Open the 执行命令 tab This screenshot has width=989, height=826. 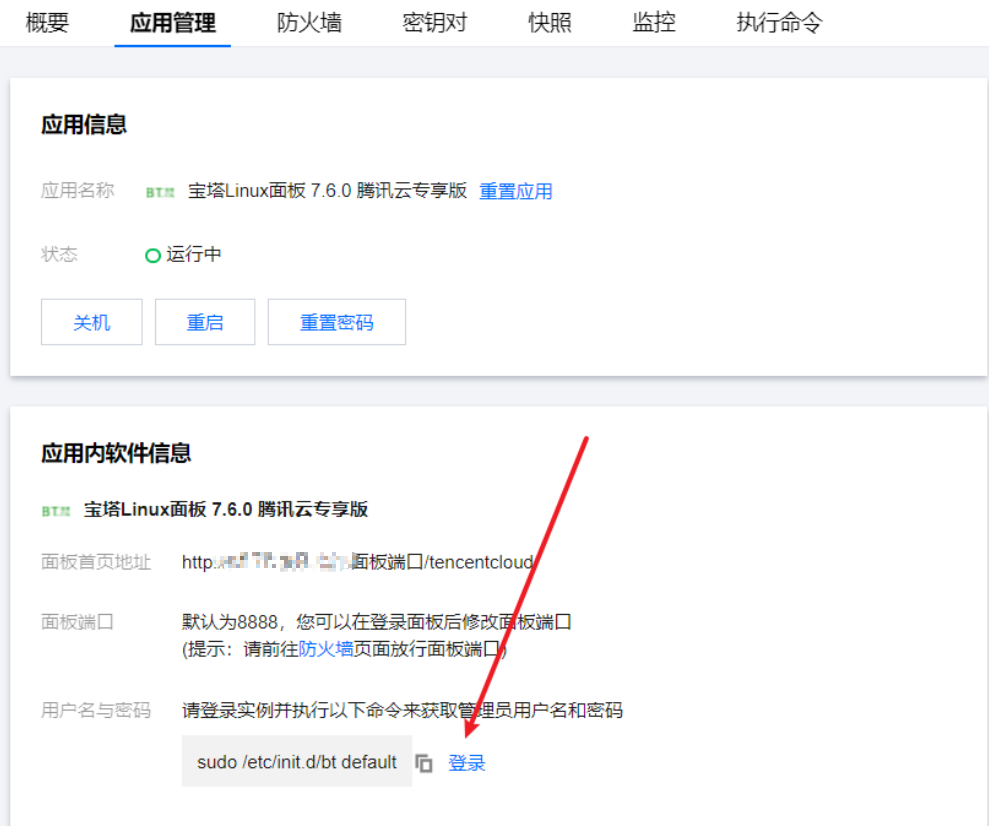click(x=779, y=23)
